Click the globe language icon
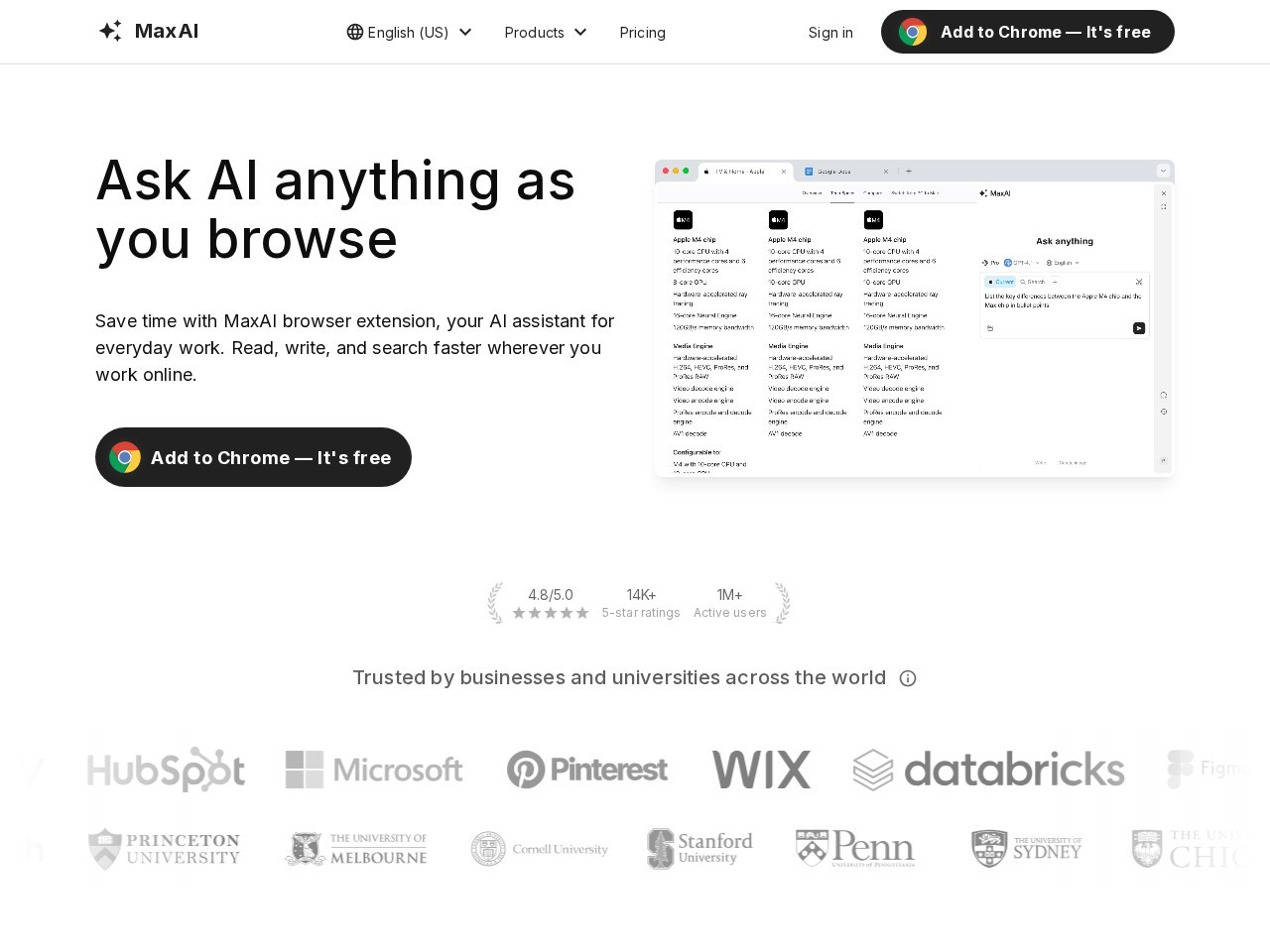 click(355, 32)
